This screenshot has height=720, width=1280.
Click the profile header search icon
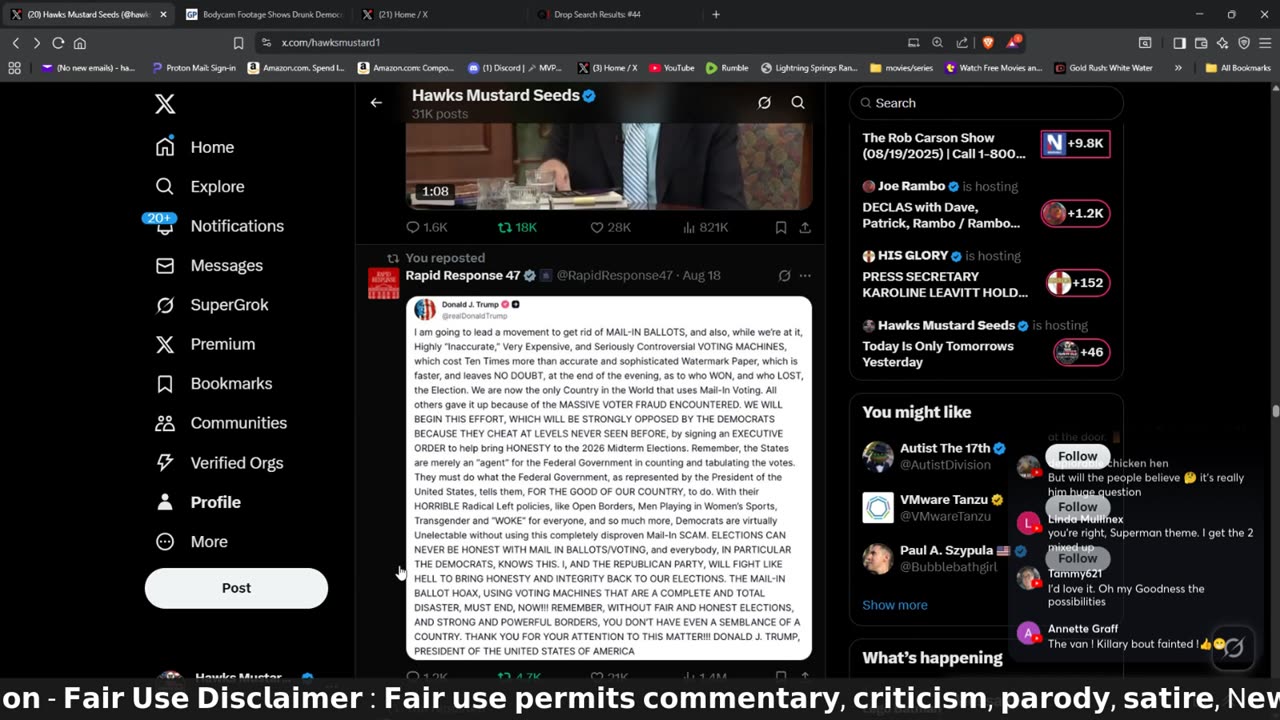click(x=798, y=102)
